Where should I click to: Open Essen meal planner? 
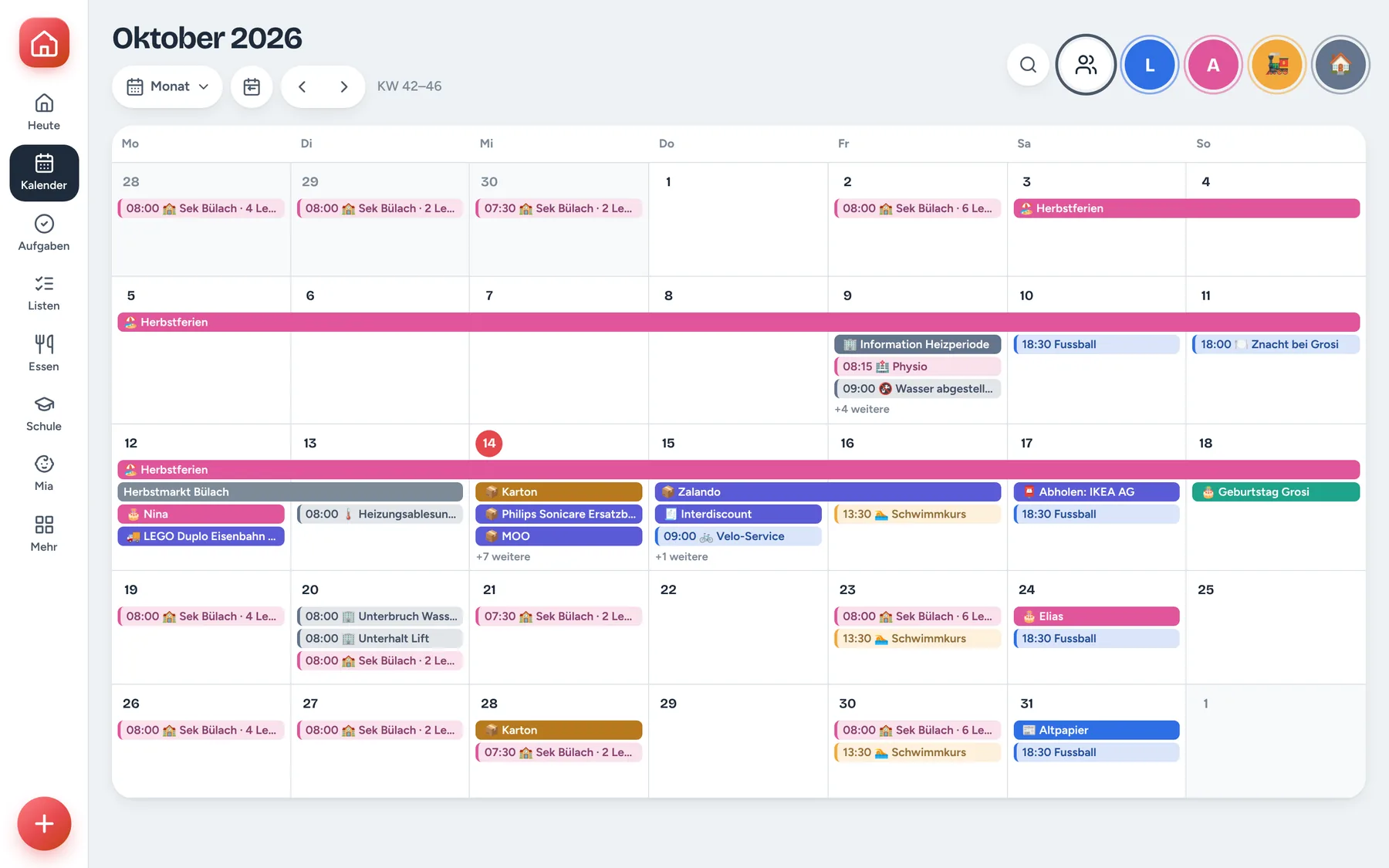[44, 353]
